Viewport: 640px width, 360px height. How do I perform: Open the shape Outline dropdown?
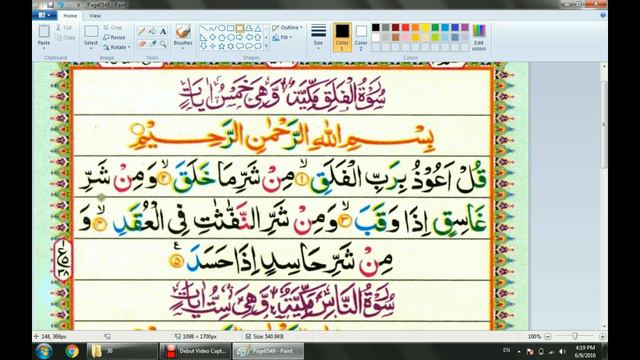coord(287,27)
